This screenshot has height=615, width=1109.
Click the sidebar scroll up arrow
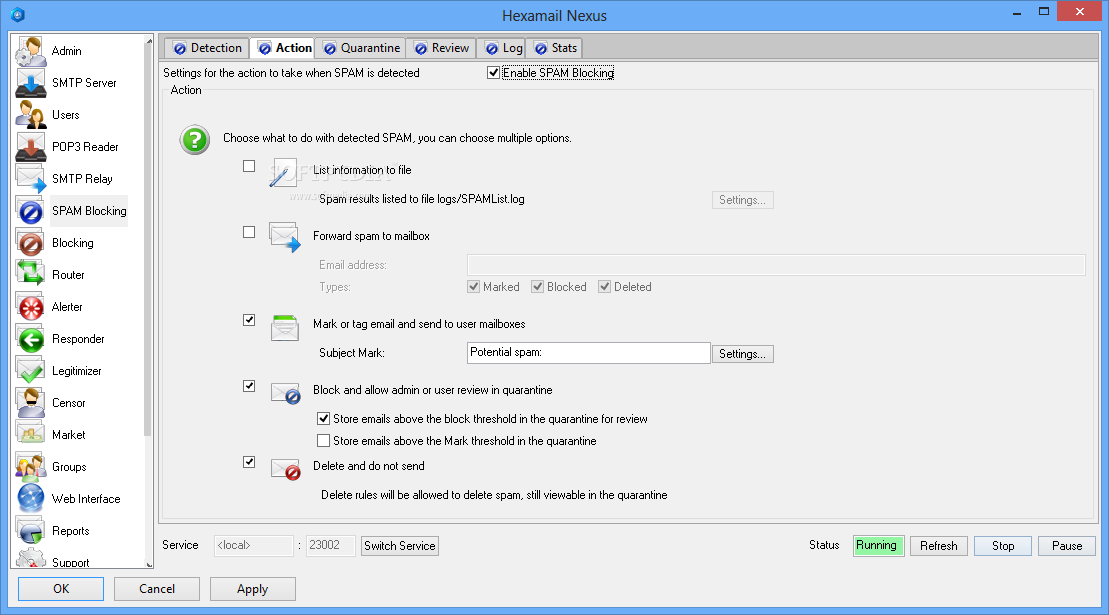click(149, 40)
